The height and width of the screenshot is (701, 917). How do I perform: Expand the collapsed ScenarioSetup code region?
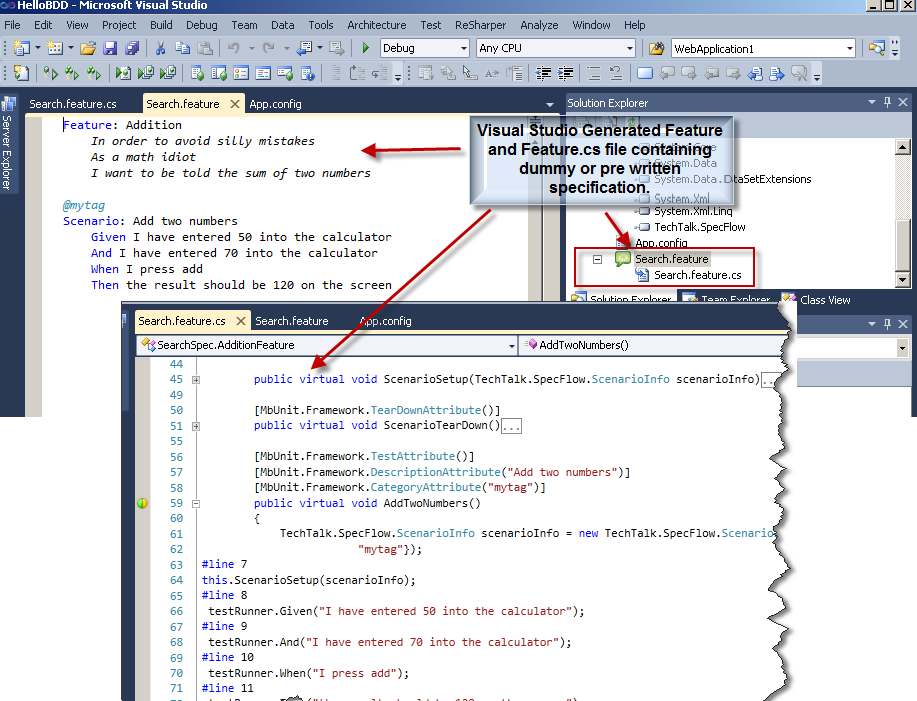(196, 379)
